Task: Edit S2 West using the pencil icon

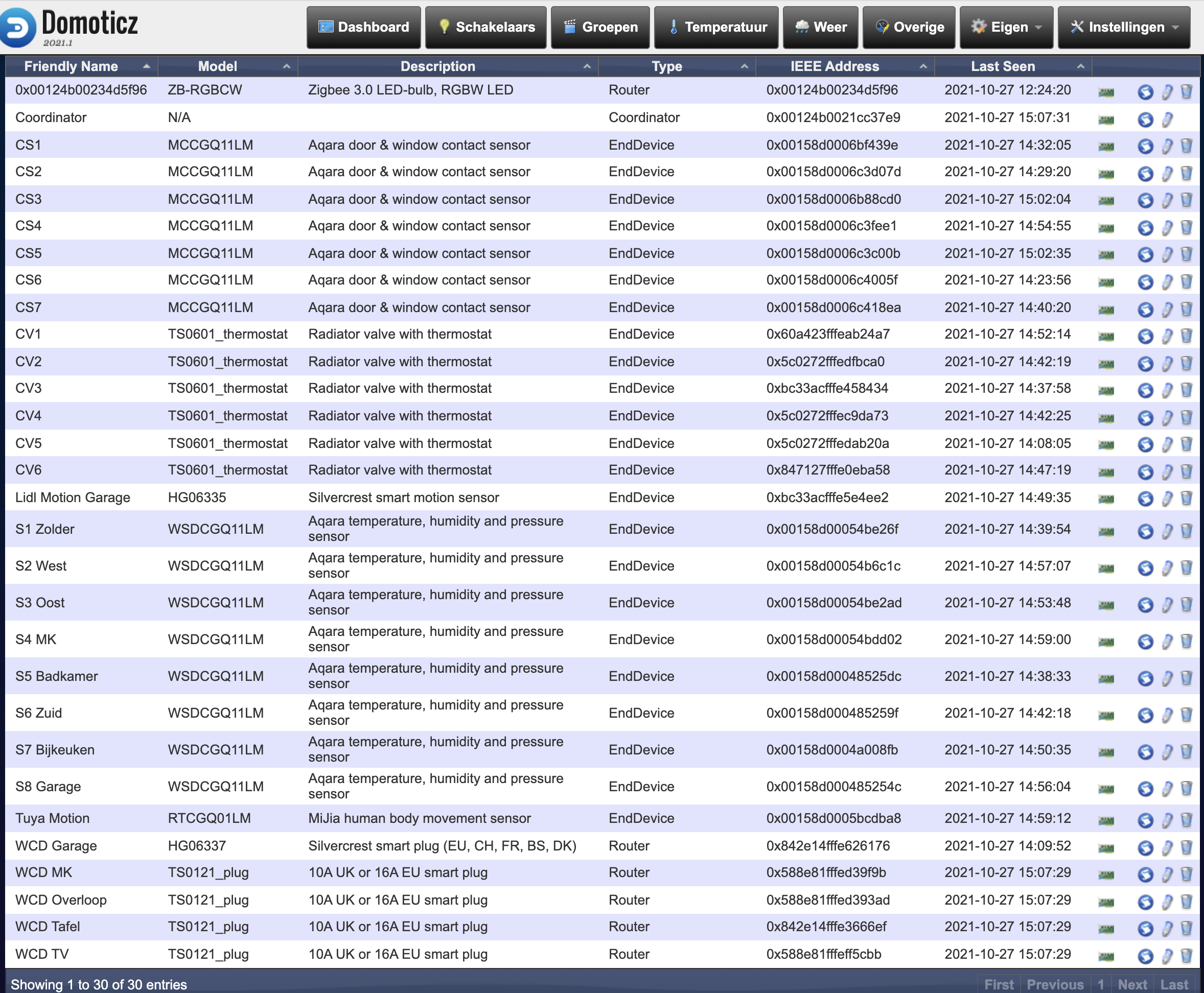Action: 1167,568
